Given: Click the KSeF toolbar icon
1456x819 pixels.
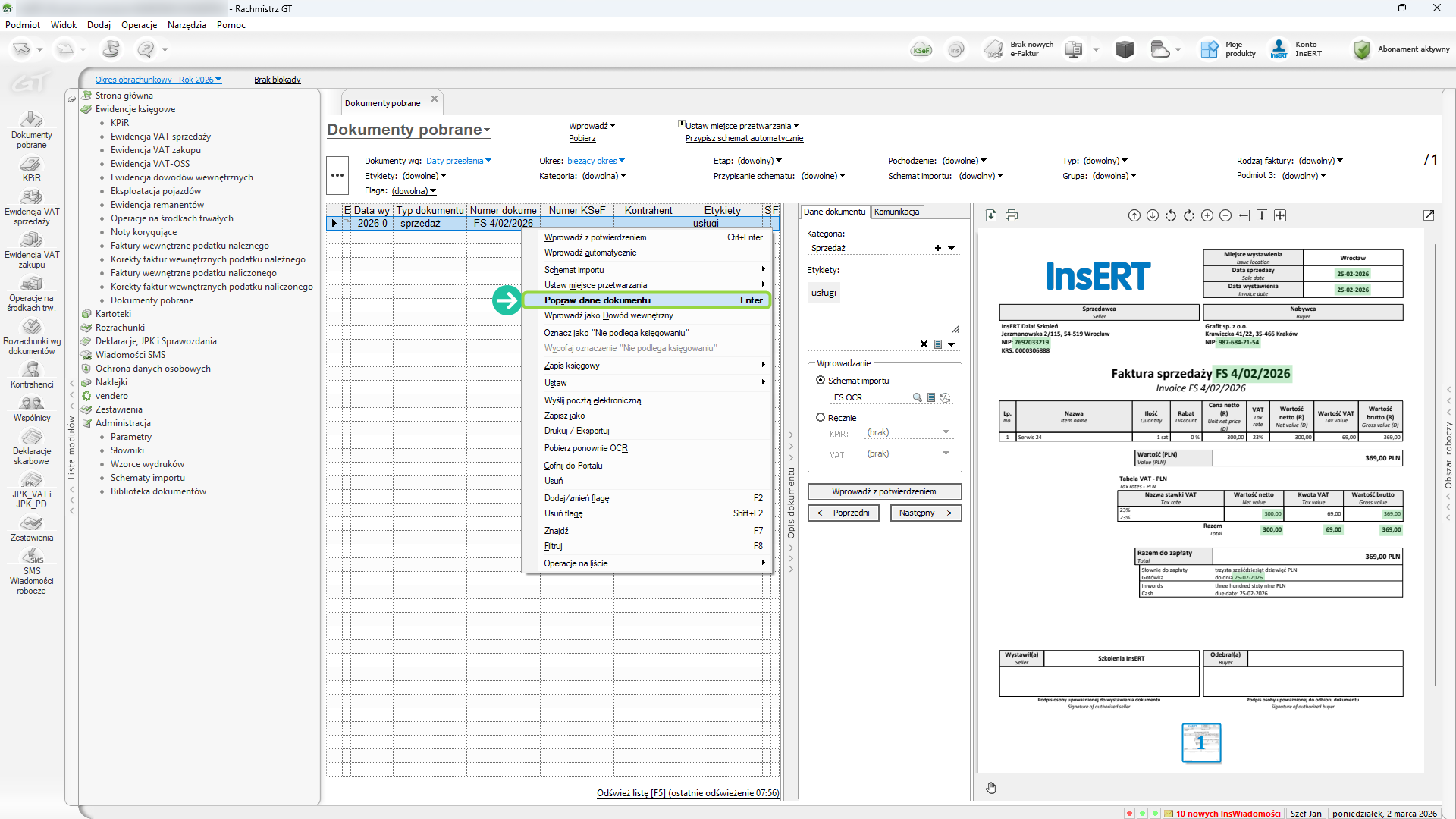Looking at the screenshot, I should (921, 50).
